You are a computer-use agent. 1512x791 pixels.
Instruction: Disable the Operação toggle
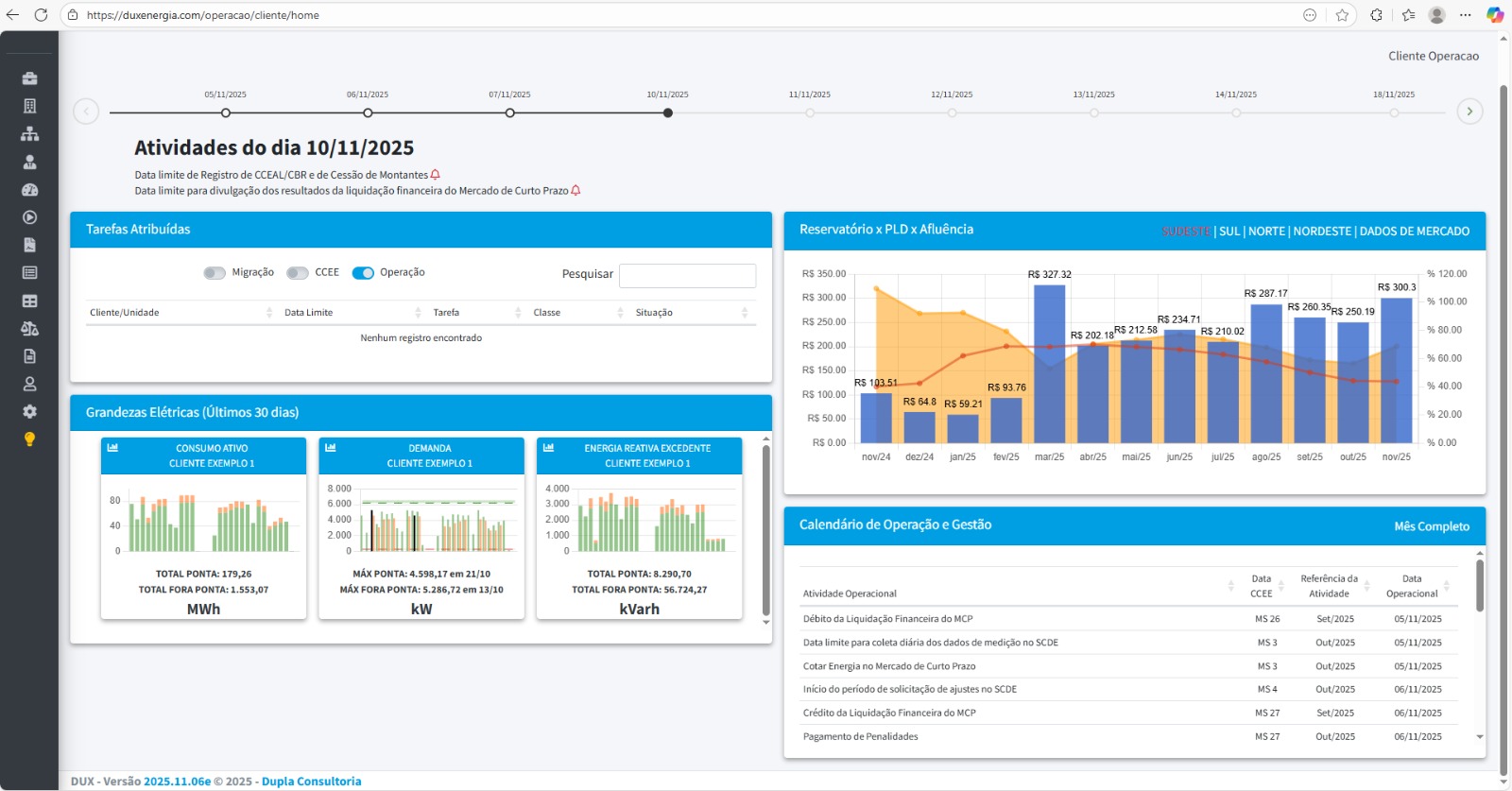click(363, 273)
